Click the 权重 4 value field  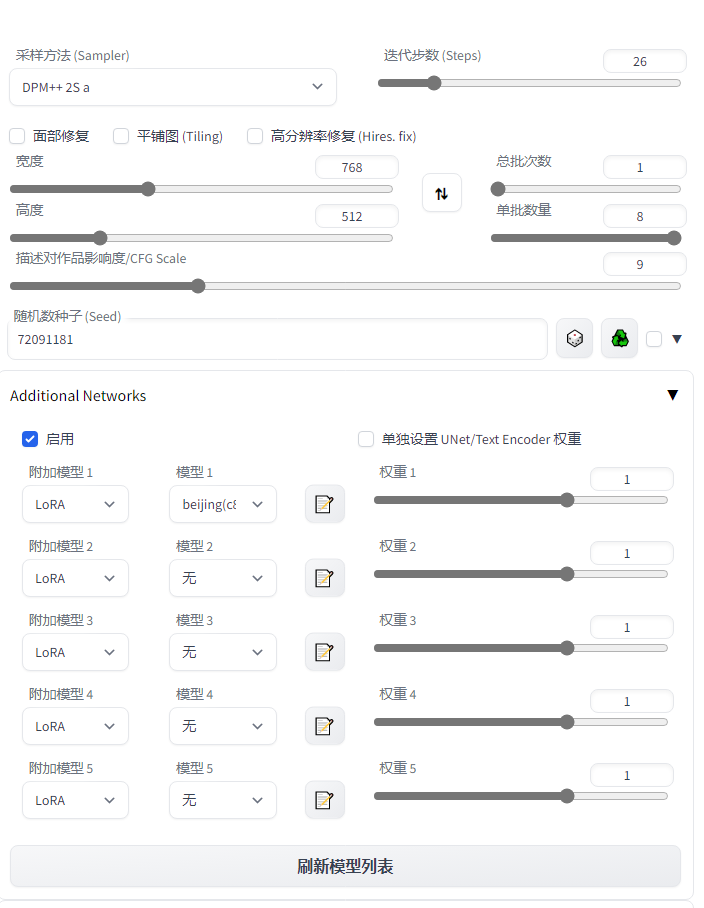pos(632,701)
